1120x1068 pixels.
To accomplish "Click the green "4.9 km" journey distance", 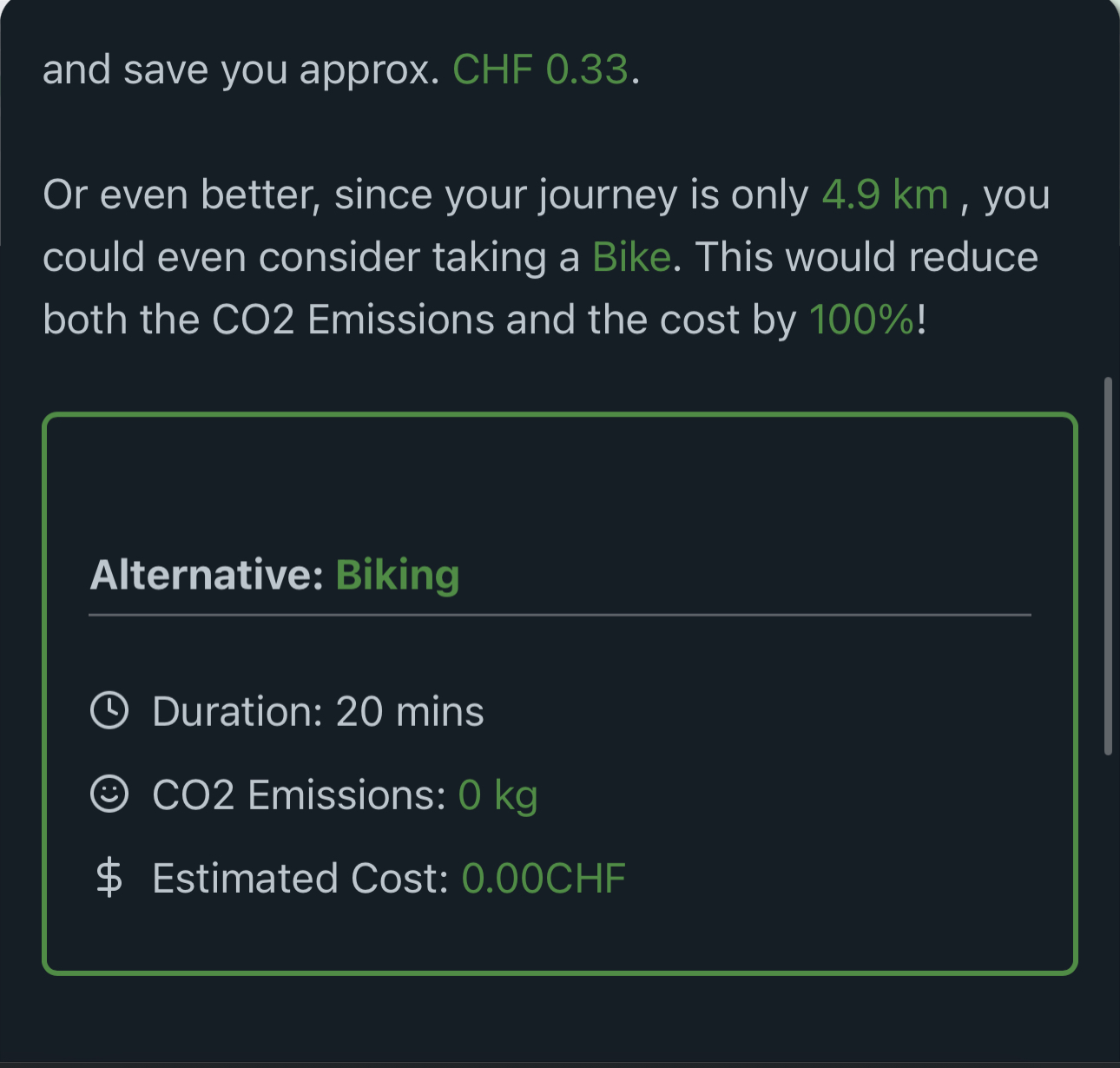I will point(885,194).
